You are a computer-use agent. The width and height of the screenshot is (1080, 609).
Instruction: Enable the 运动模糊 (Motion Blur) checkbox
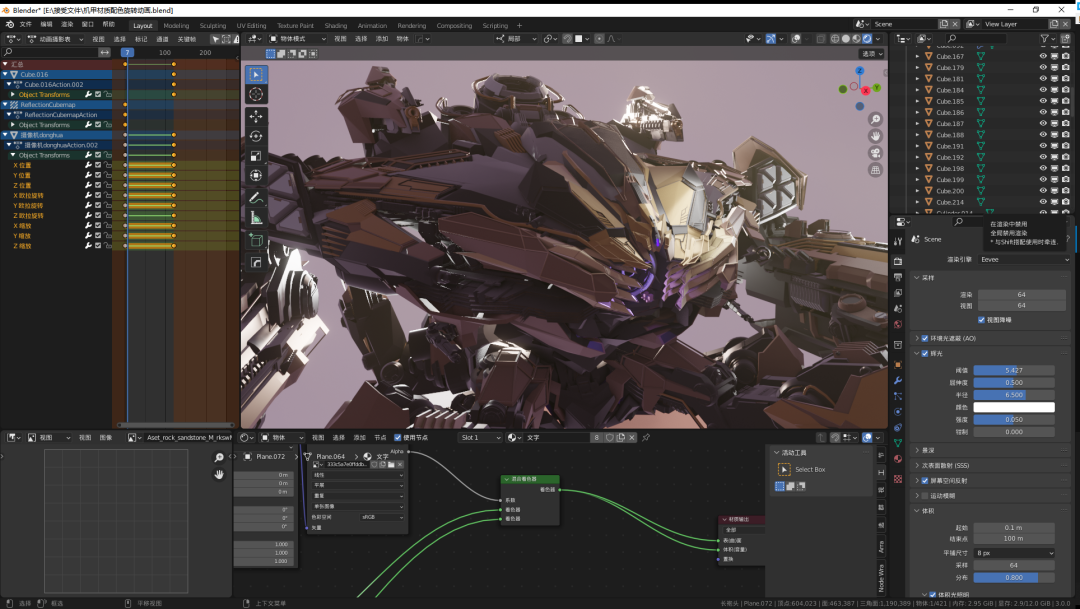(925, 495)
